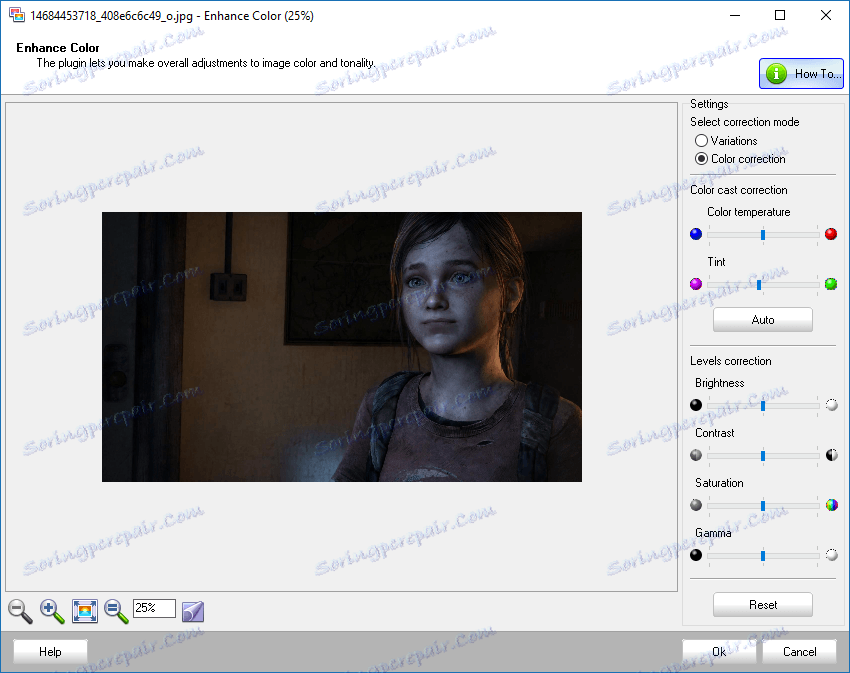Click the Tint slider handle
The width and height of the screenshot is (850, 673).
[759, 284]
